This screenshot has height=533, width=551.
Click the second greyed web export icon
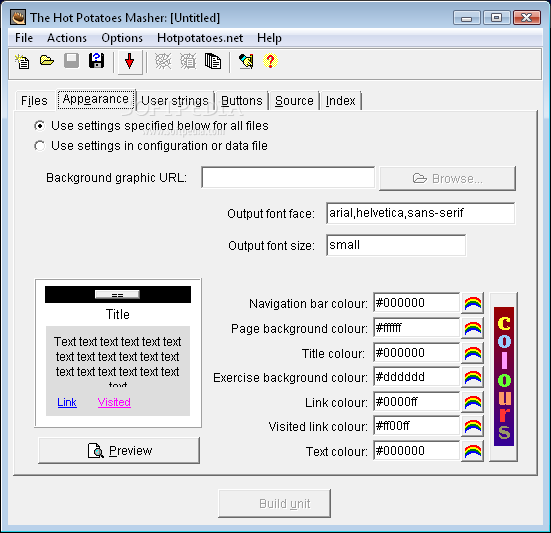click(188, 61)
